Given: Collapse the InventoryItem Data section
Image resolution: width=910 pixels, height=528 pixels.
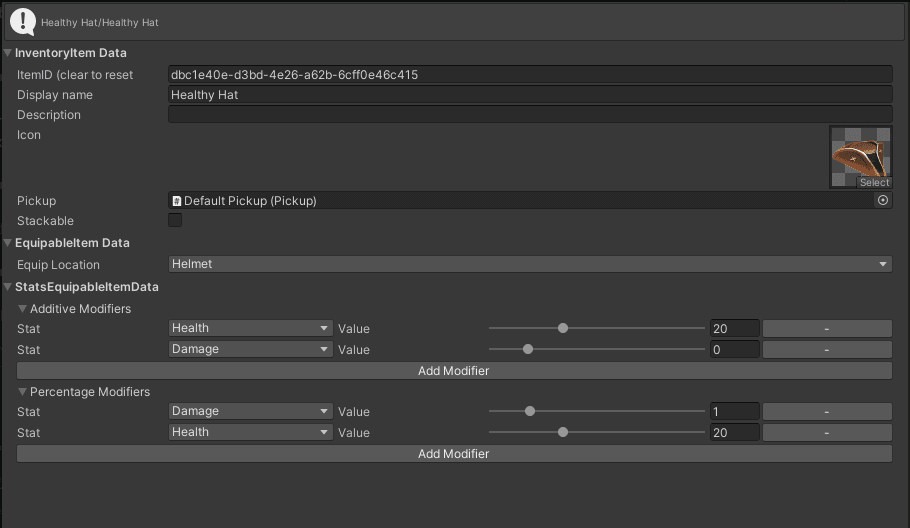Looking at the screenshot, I should click(x=8, y=53).
